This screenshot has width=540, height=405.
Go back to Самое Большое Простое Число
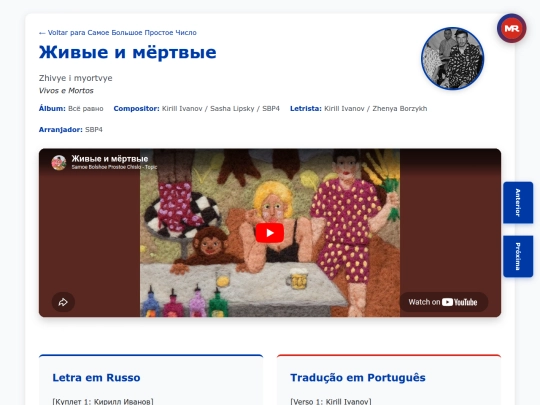click(x=117, y=33)
